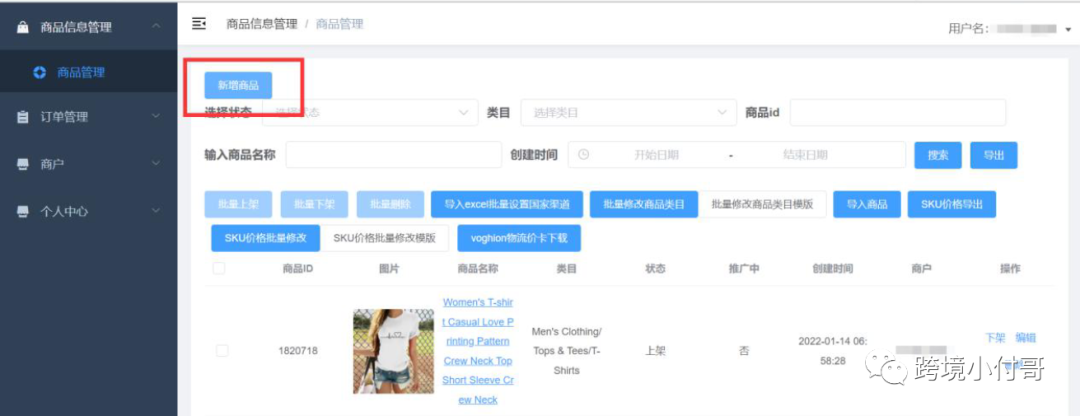
Task: Click the clock icon in date range field
Action: [583, 154]
